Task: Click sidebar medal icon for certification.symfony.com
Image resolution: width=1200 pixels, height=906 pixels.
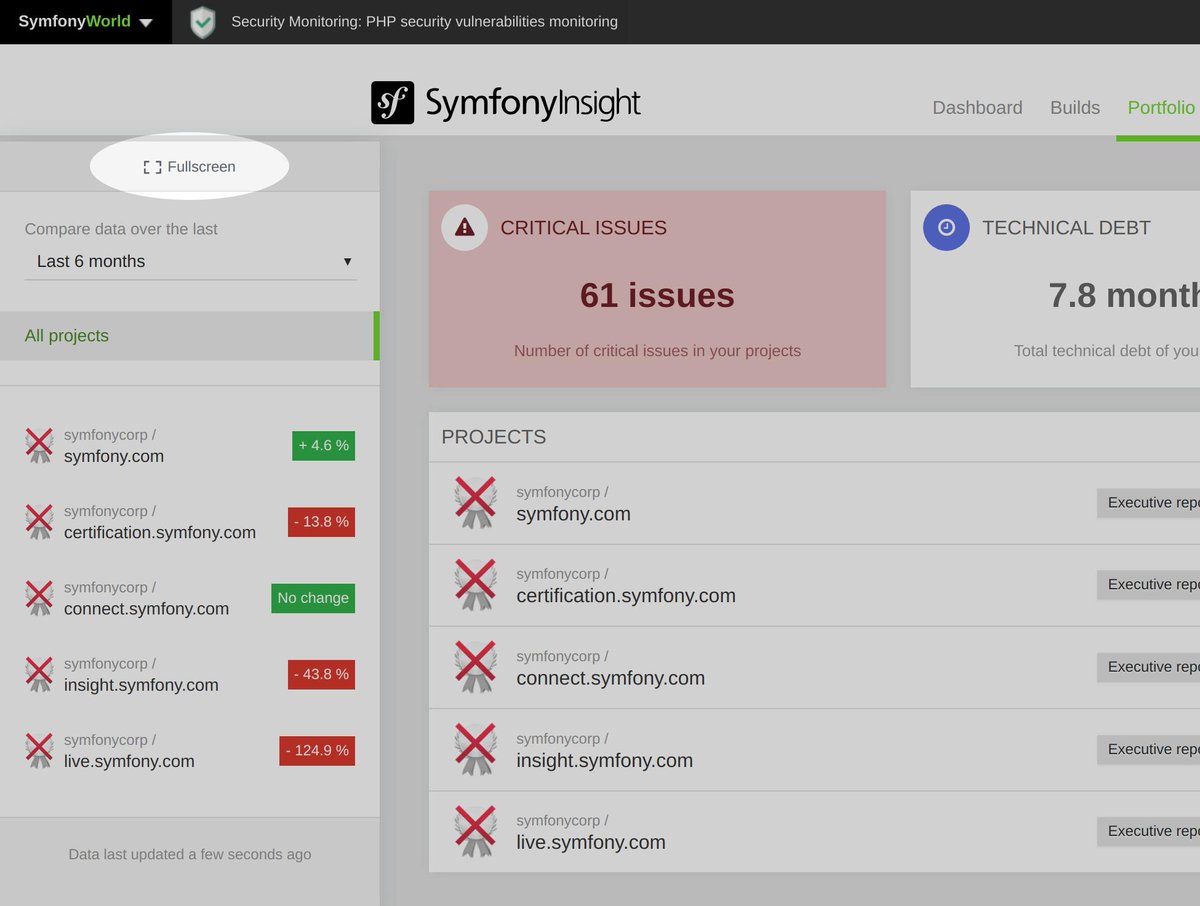Action: [x=39, y=521]
